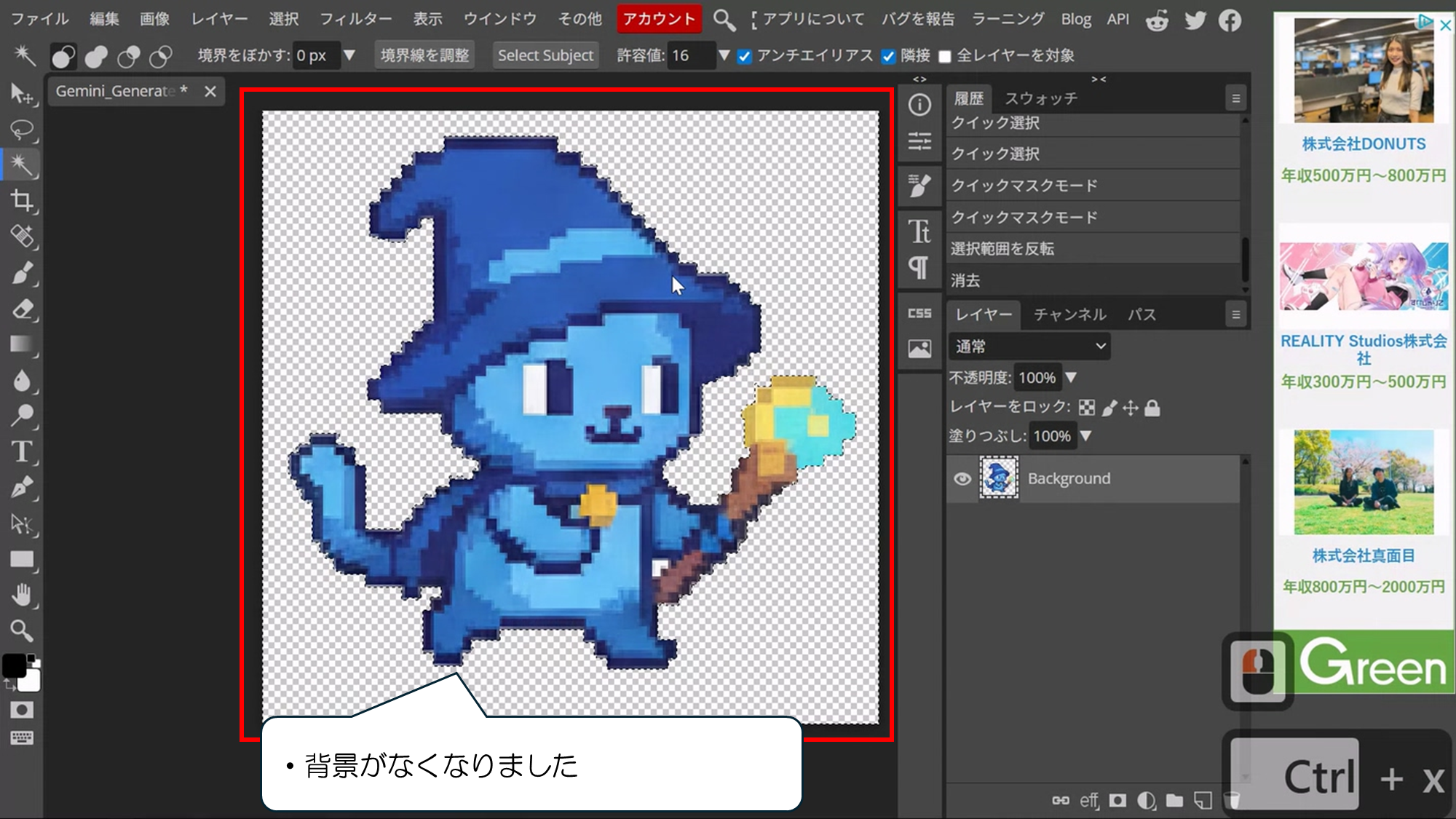Select the Type tool in toolbar

tap(22, 451)
